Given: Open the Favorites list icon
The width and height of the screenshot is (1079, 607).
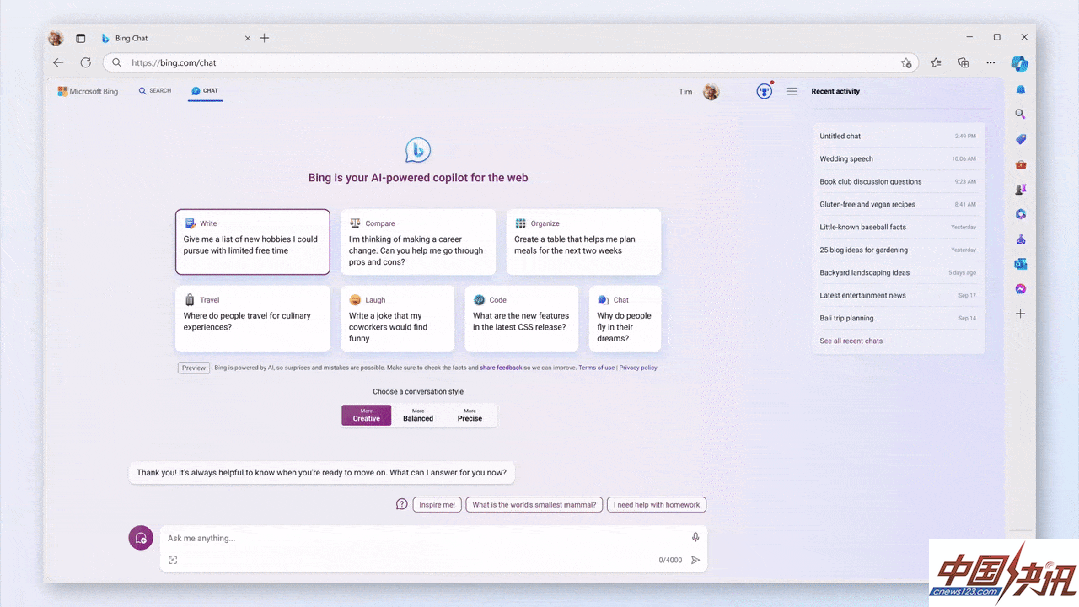Looking at the screenshot, I should [936, 63].
